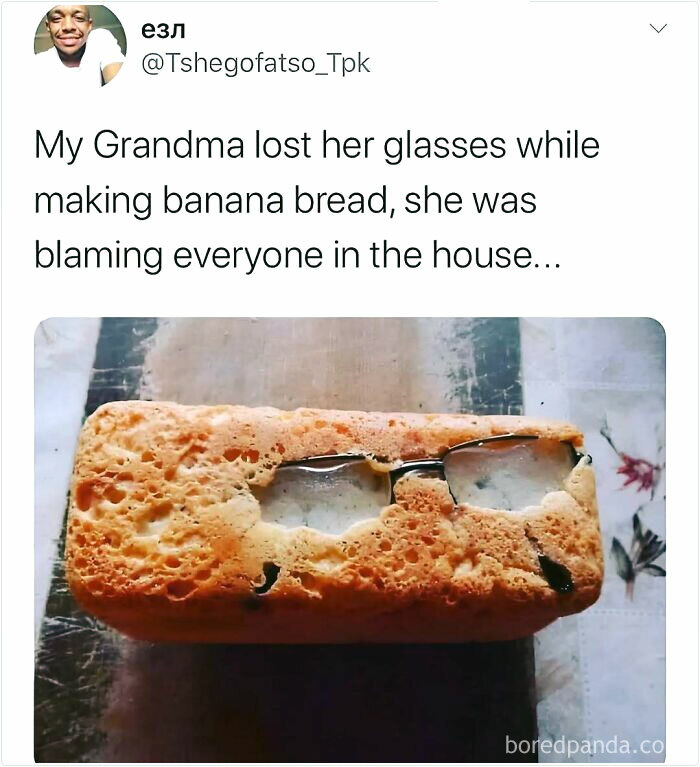Viewport: 700px width, 767px height.
Task: Click the words "banana bread" in the tweet
Action: pos(275,201)
